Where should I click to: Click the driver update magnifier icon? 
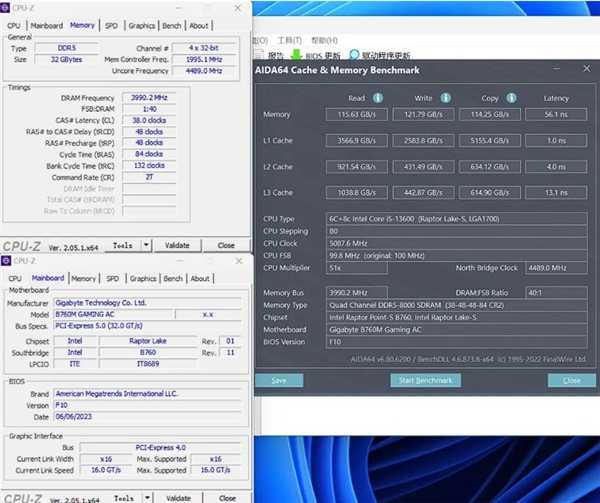[x=352, y=55]
